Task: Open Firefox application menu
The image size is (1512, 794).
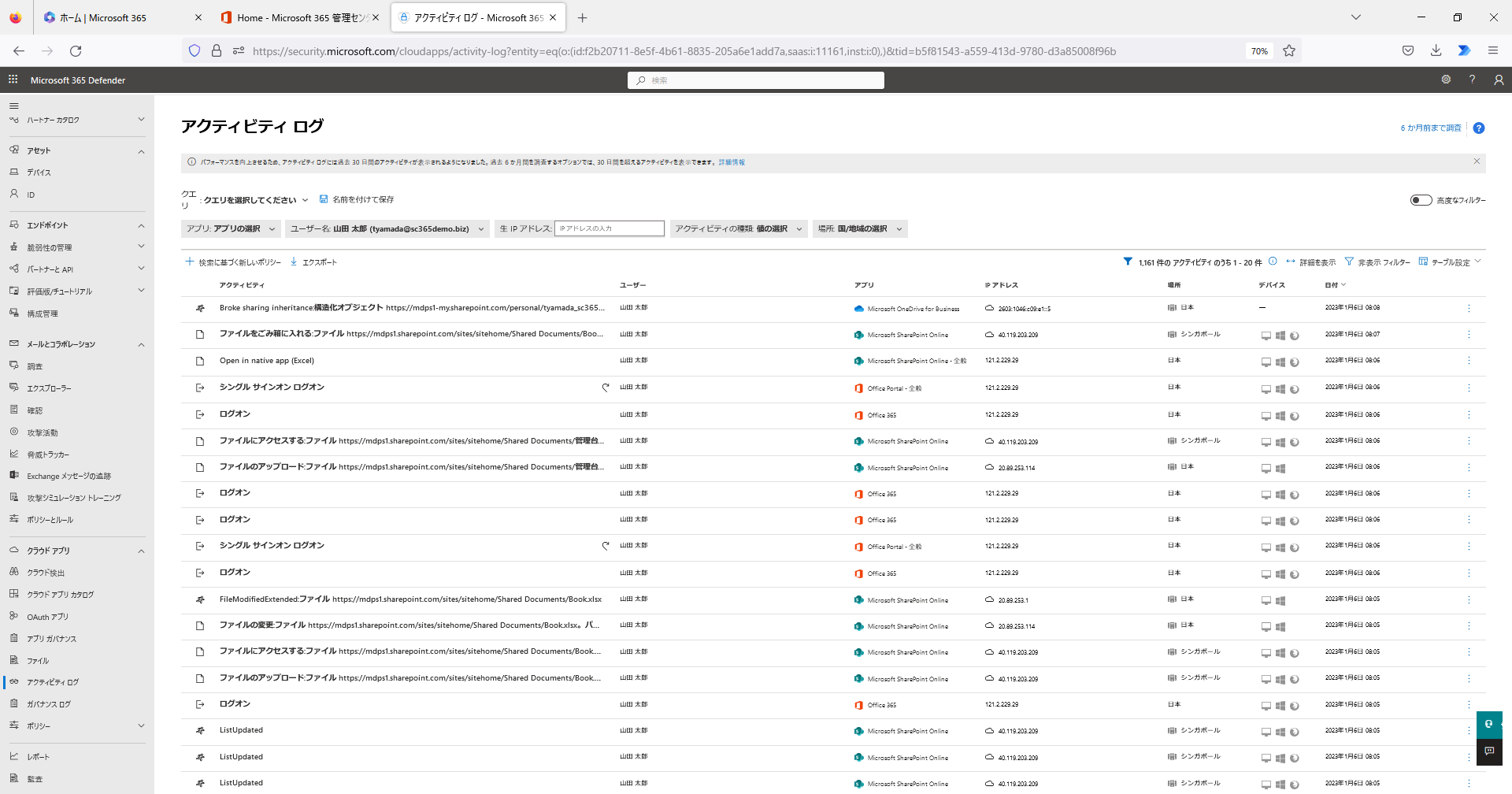Action: click(1492, 51)
